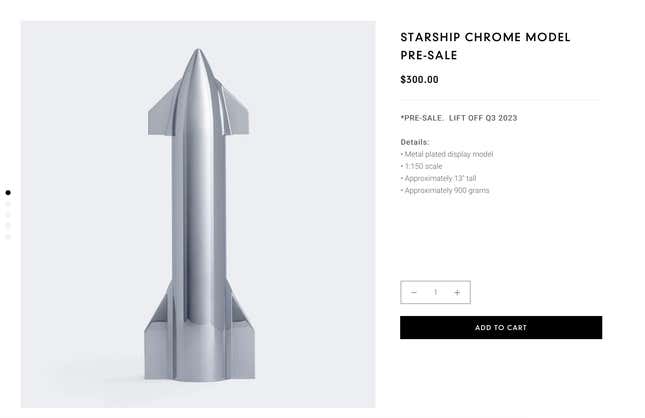Increase quantity with the plus icon
Viewport: 645px width, 418px height.
pos(457,293)
